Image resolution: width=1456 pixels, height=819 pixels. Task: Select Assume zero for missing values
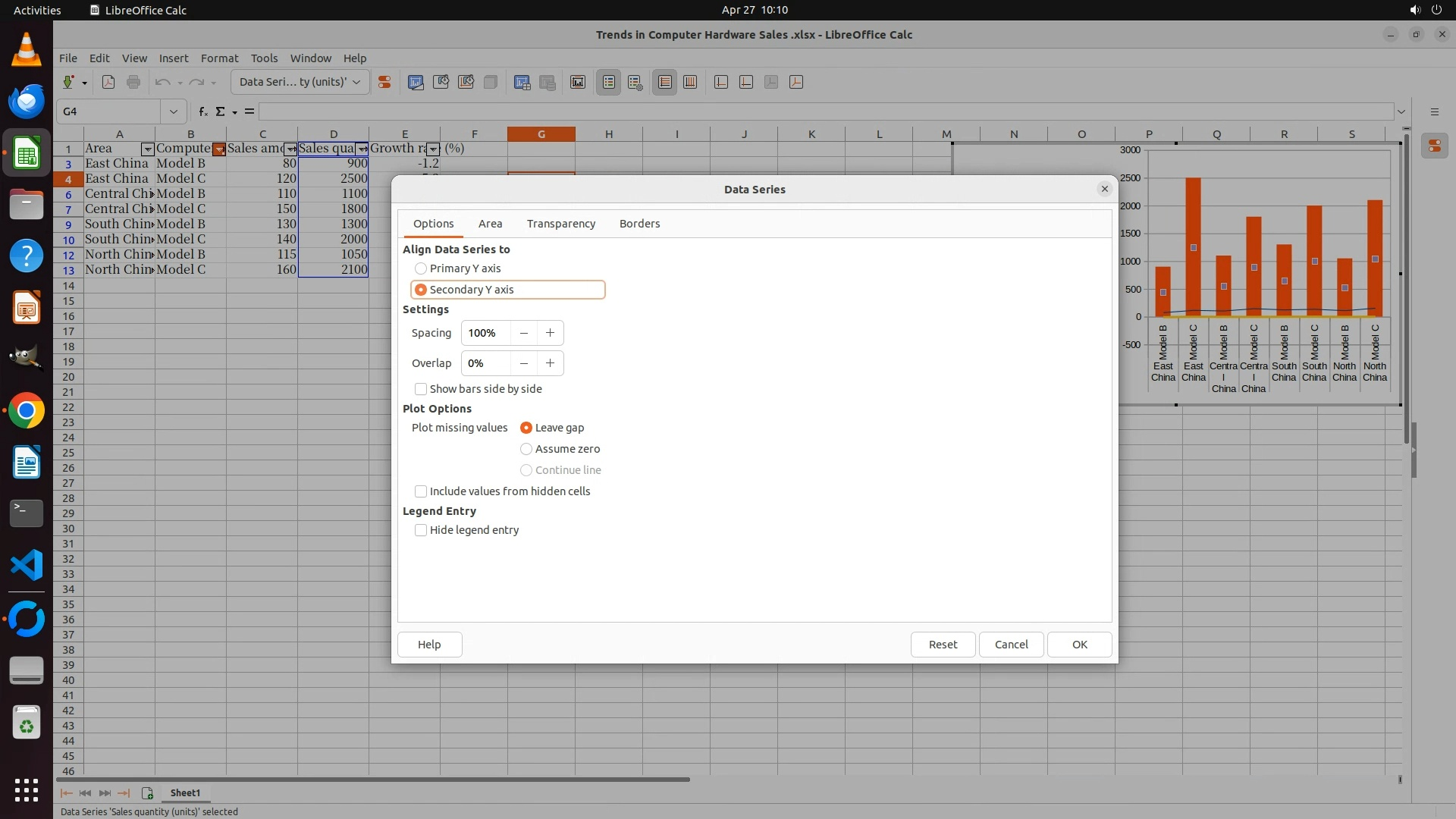tap(526, 449)
